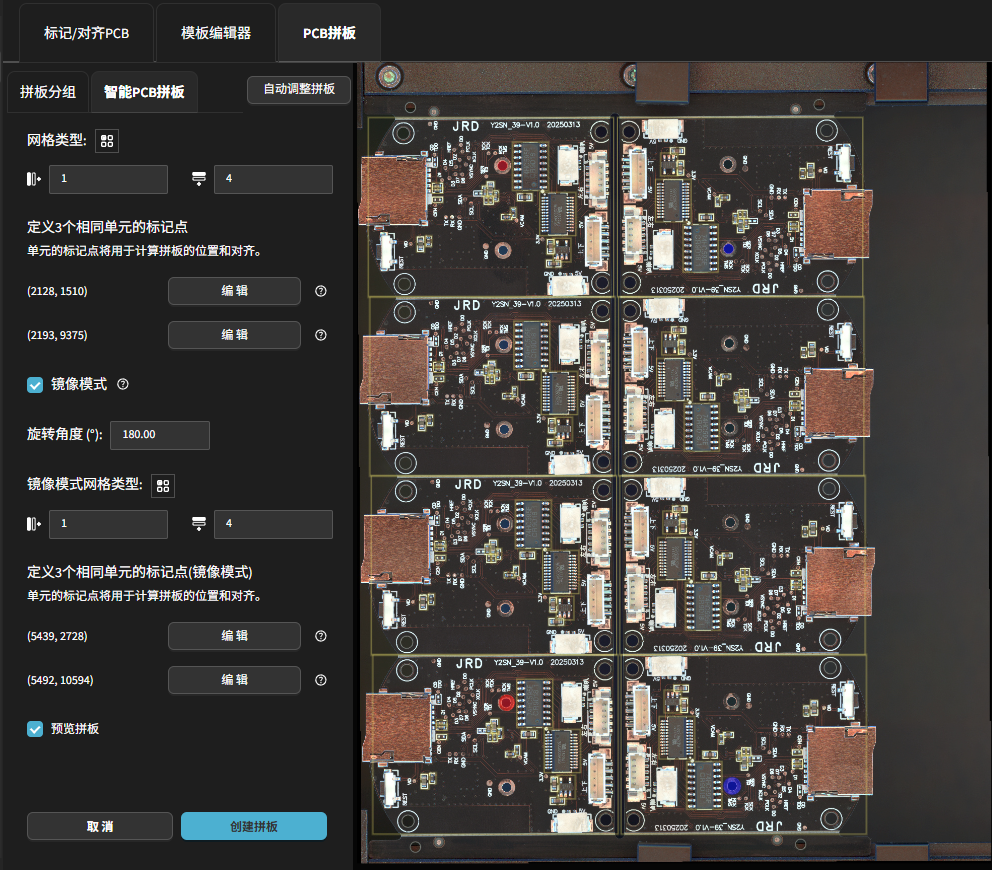Cancel with the 取消 button

(100, 826)
